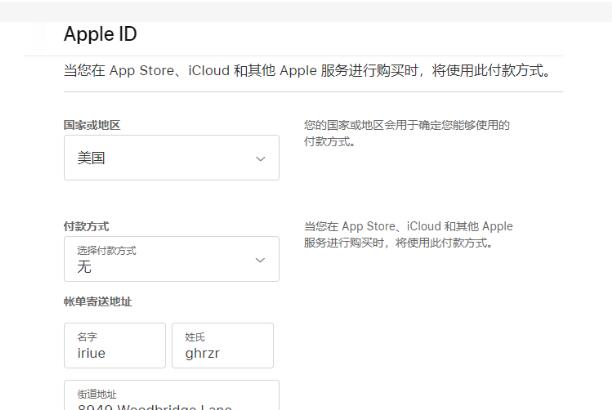Screen dimensions: 612x410
Task: Open the 选择付款方式 dropdown chevron
Action: (260, 260)
